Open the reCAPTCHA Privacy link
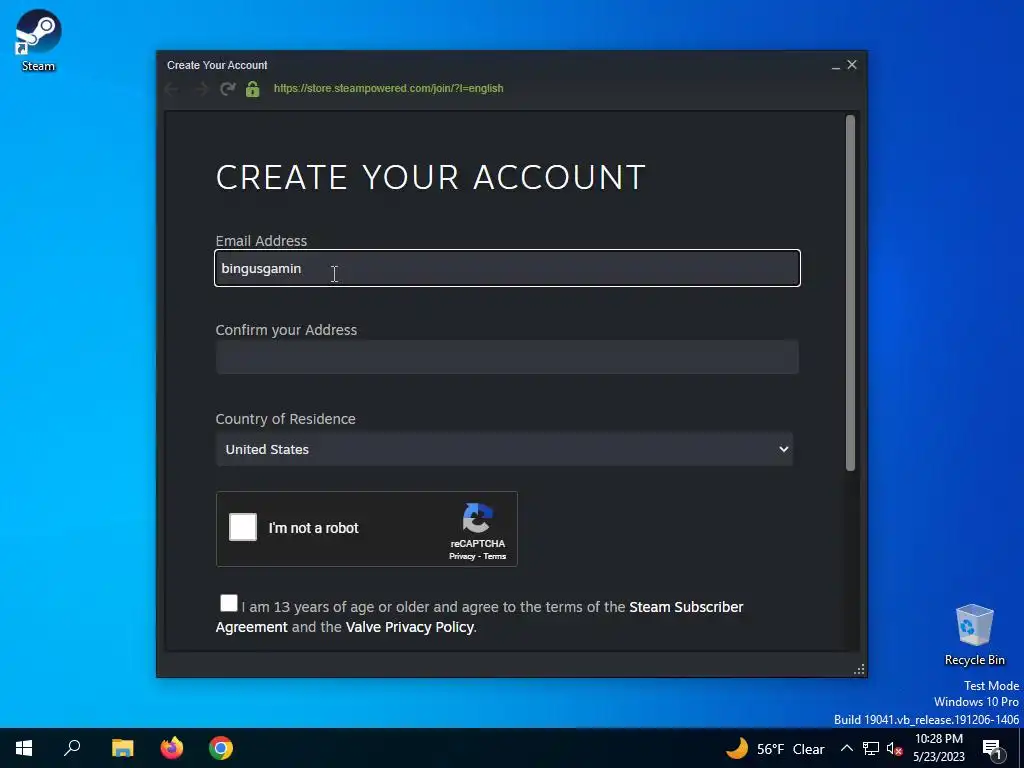This screenshot has height=768, width=1024. tap(462, 556)
